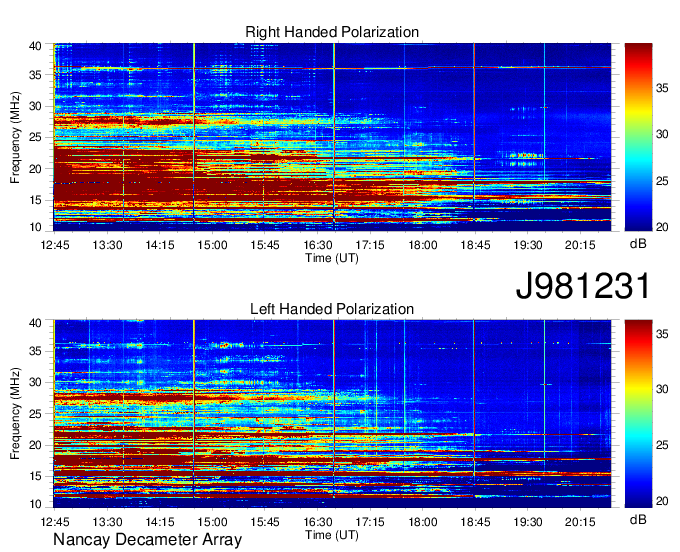Click the 18:45 time tick of the left-handed plot
Screen dimensions: 680x552
point(475,522)
